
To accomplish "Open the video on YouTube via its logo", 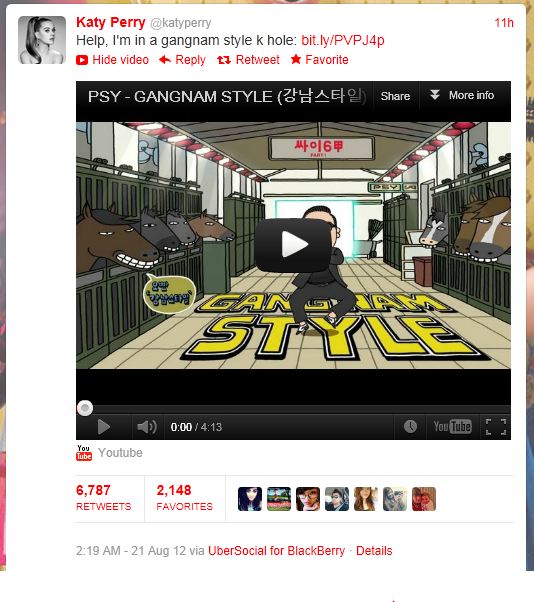I will (452, 426).
